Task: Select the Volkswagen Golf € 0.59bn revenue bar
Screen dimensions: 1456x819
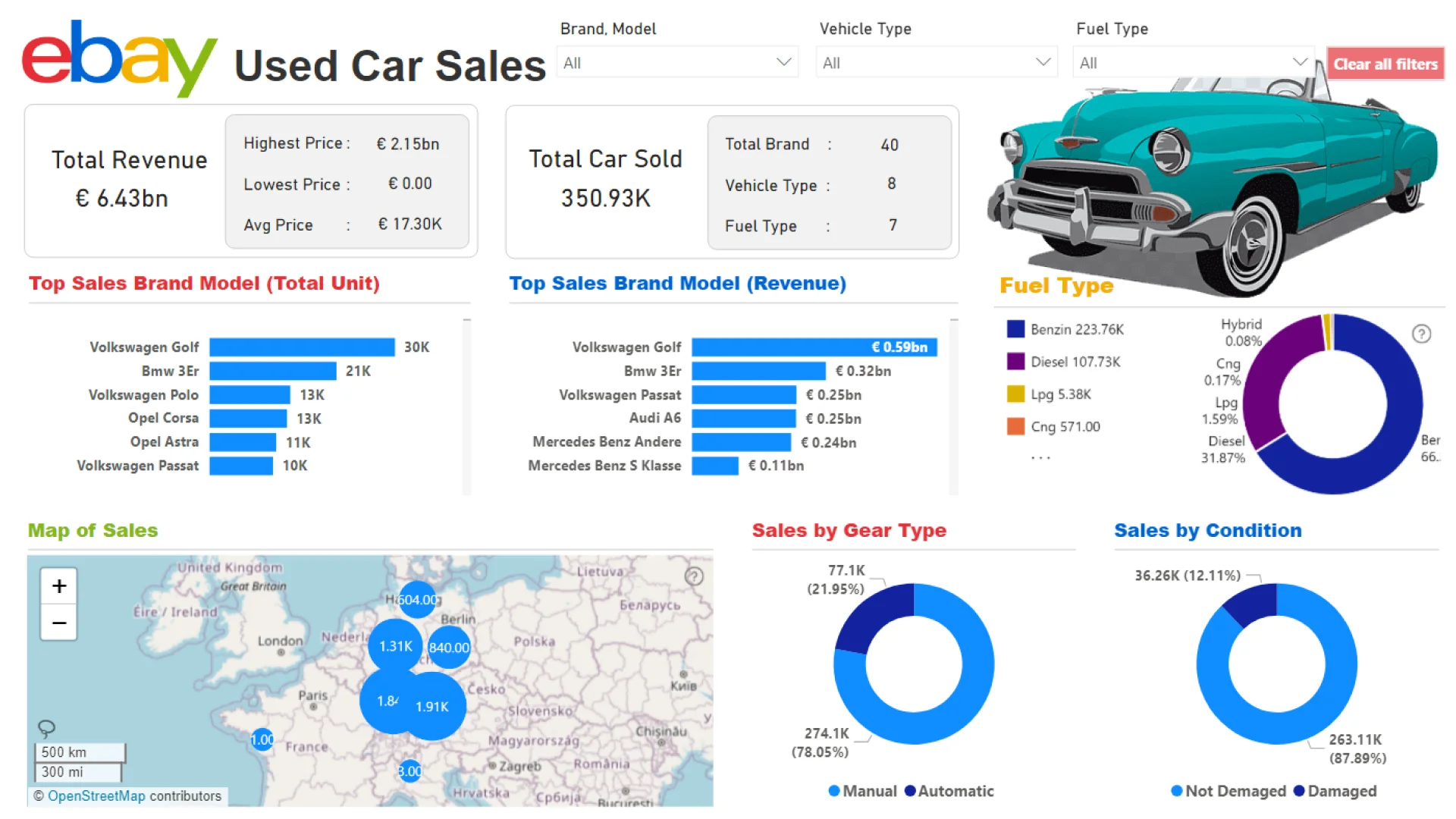Action: (x=814, y=347)
